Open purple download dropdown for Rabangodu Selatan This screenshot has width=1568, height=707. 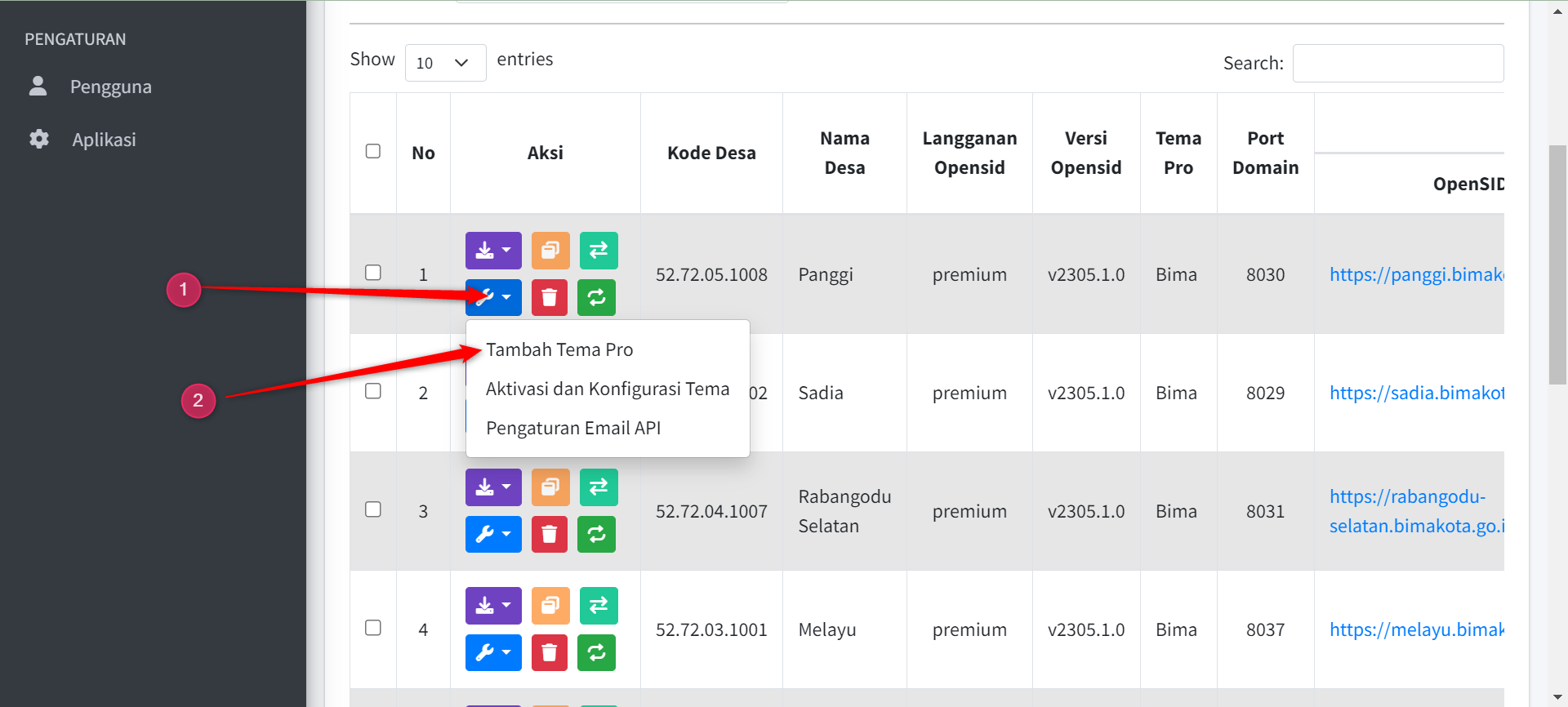(x=493, y=487)
